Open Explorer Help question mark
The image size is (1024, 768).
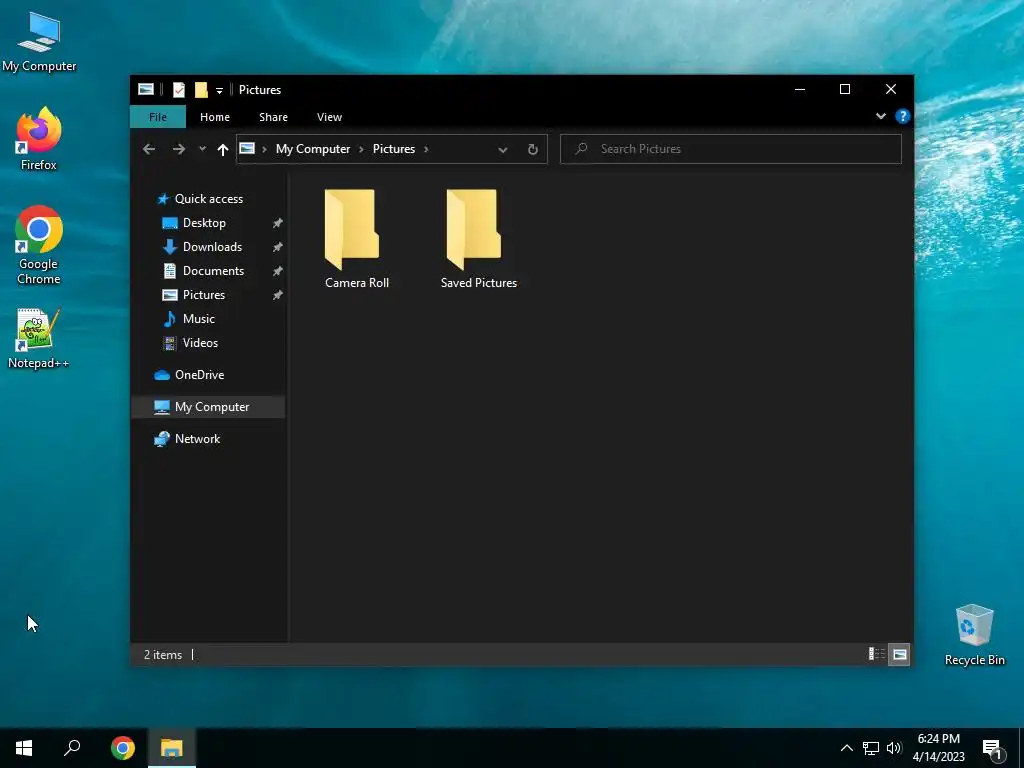click(x=903, y=116)
